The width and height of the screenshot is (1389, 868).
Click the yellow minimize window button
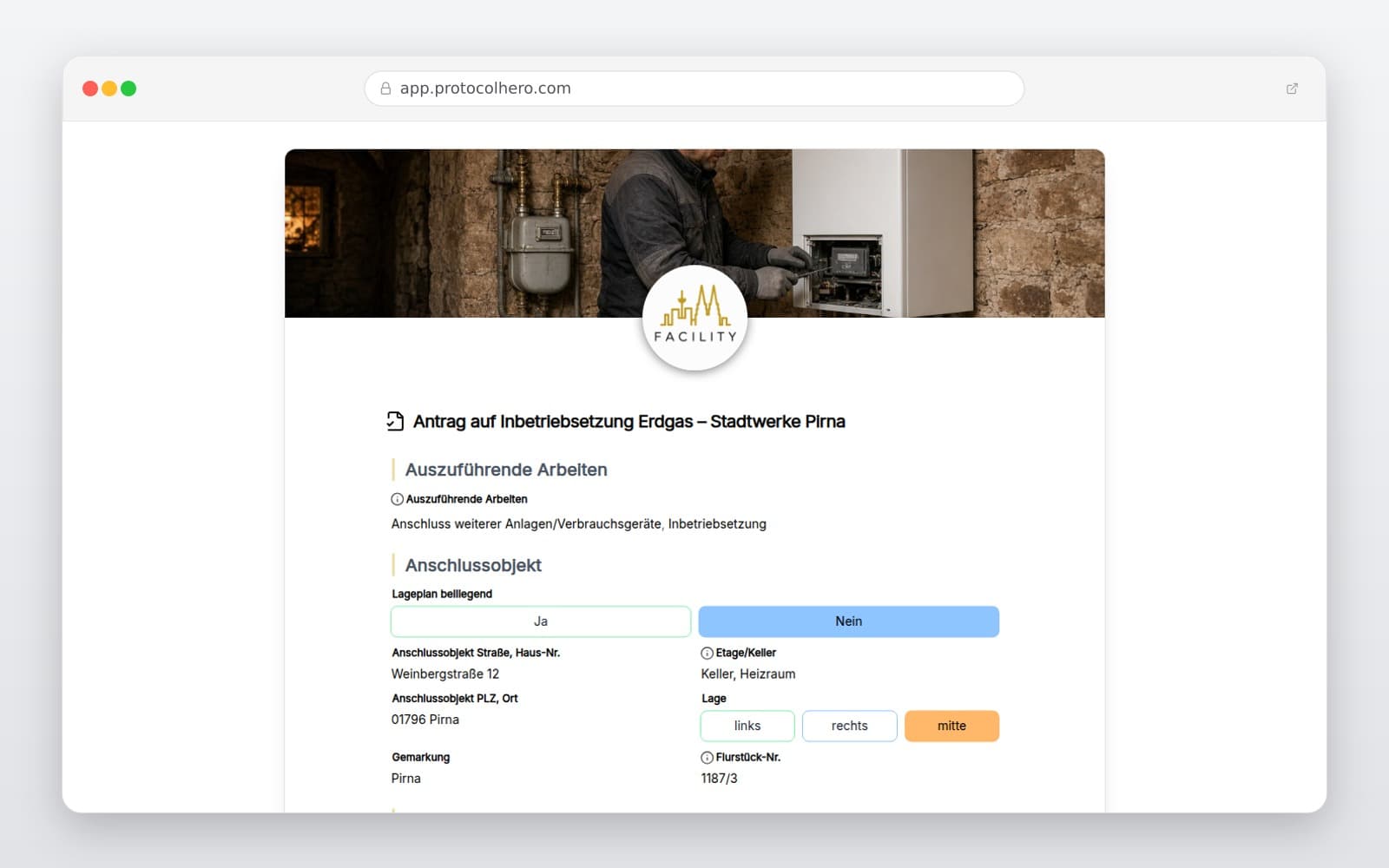point(109,89)
